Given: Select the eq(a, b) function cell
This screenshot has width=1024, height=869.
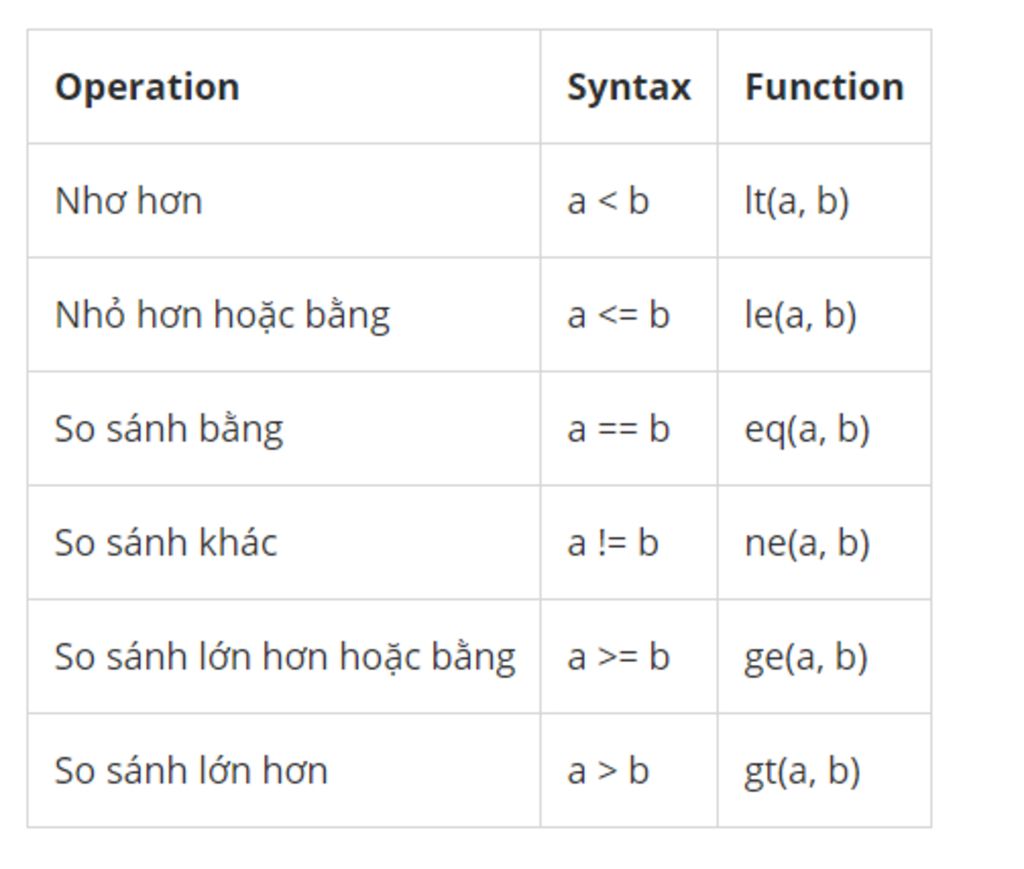Looking at the screenshot, I should tap(807, 429).
